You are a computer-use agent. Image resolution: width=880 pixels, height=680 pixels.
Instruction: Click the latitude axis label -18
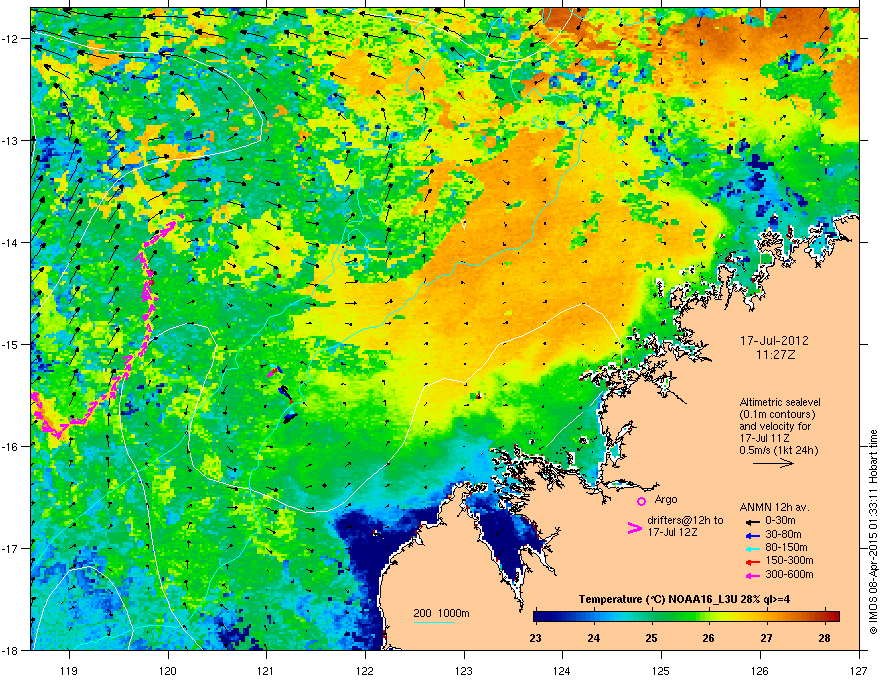pos(11,650)
